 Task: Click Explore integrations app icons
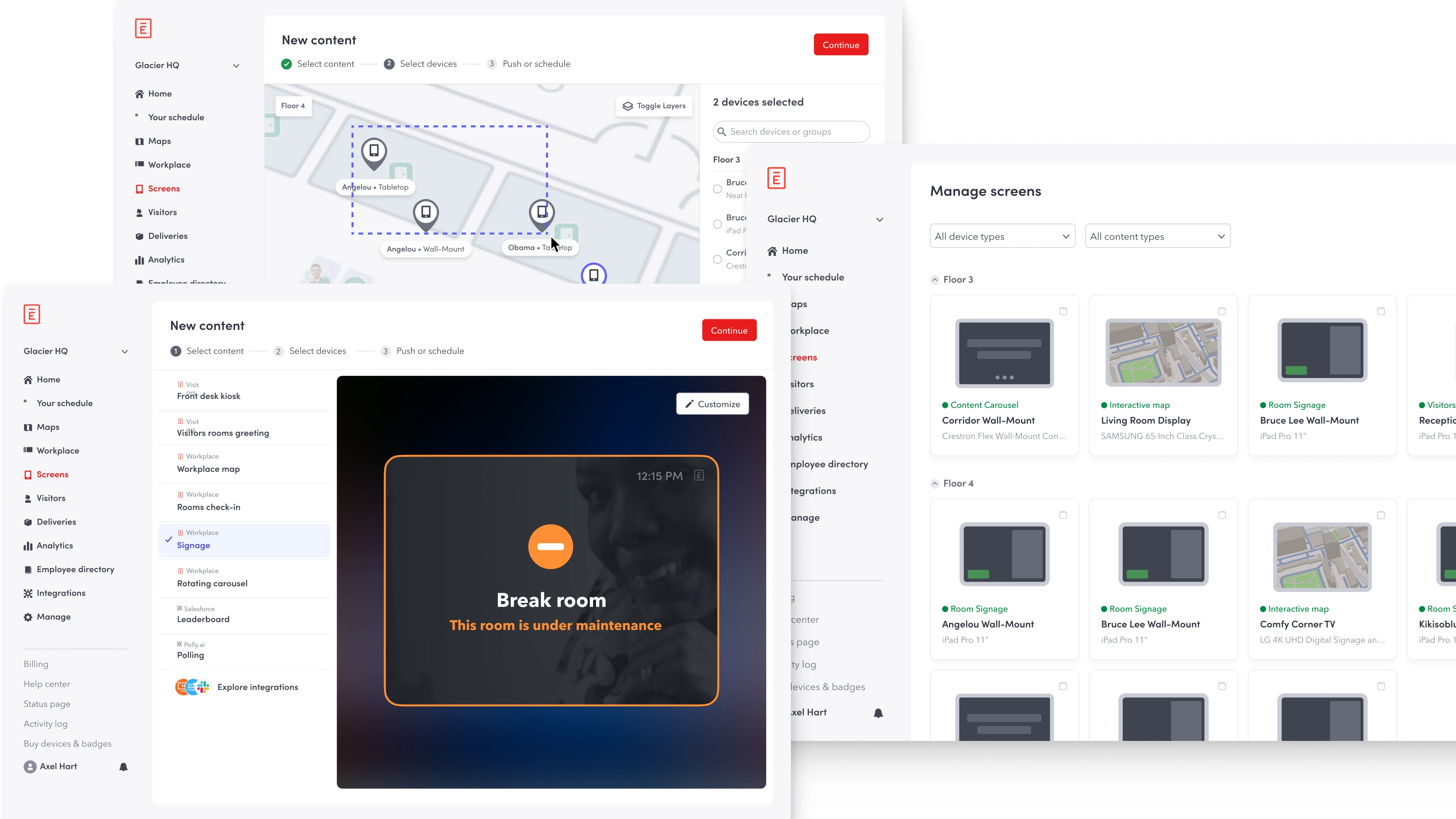pyautogui.click(x=192, y=687)
